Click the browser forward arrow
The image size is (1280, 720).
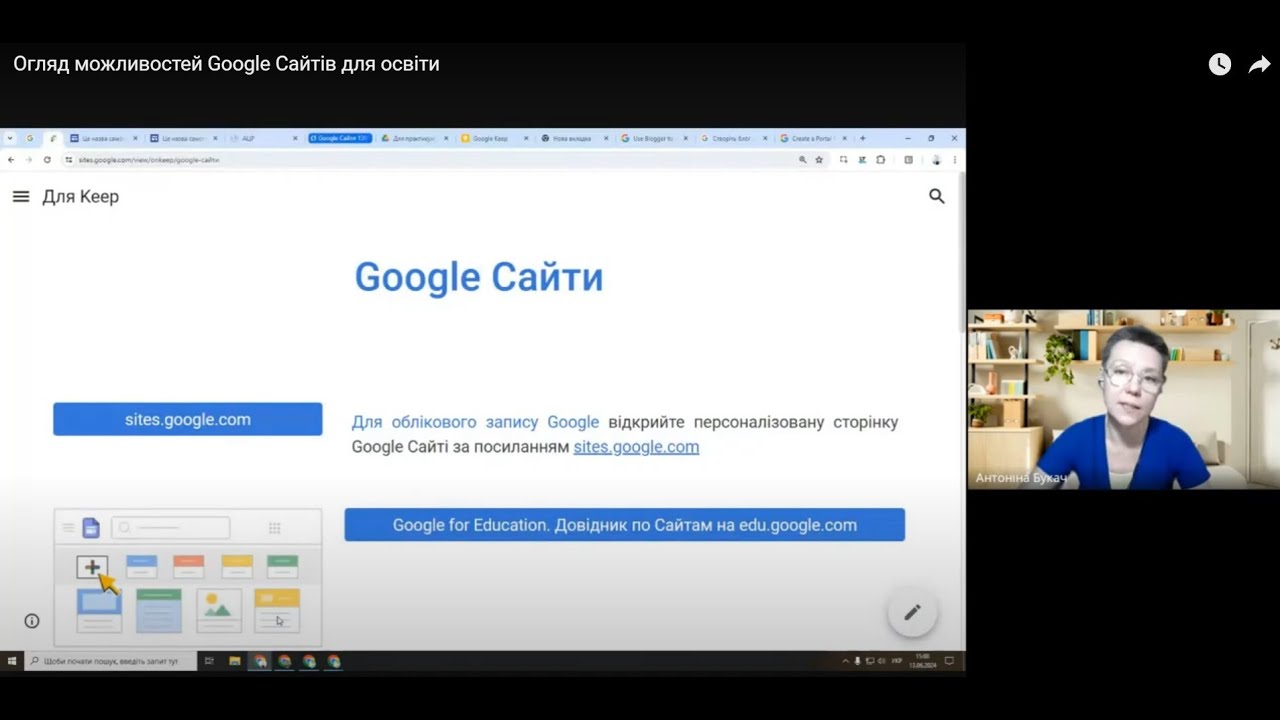click(29, 160)
